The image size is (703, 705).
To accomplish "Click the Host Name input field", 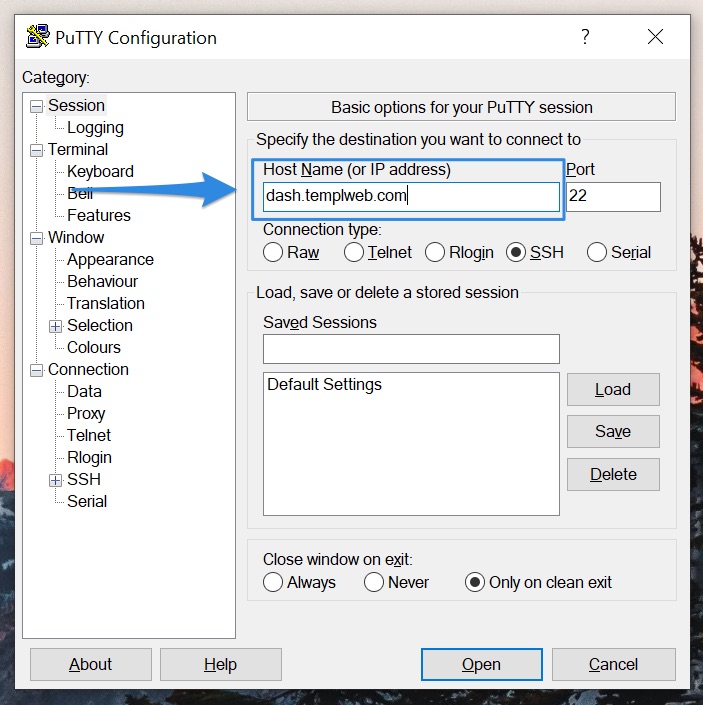I will tap(411, 196).
